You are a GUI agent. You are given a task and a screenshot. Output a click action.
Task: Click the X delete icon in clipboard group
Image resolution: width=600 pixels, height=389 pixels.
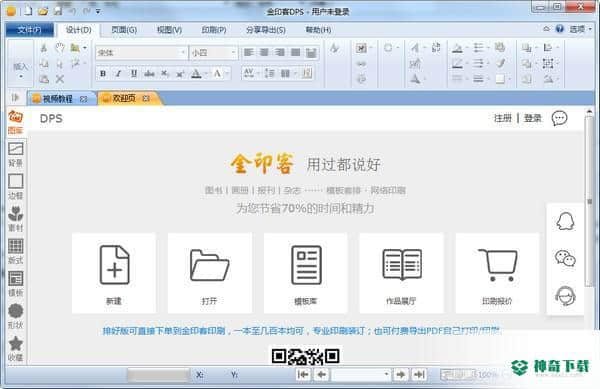click(60, 79)
